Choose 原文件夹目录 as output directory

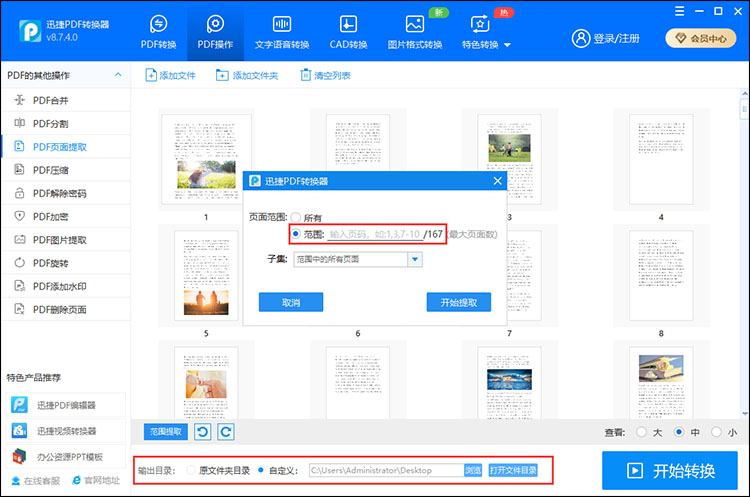(191, 470)
